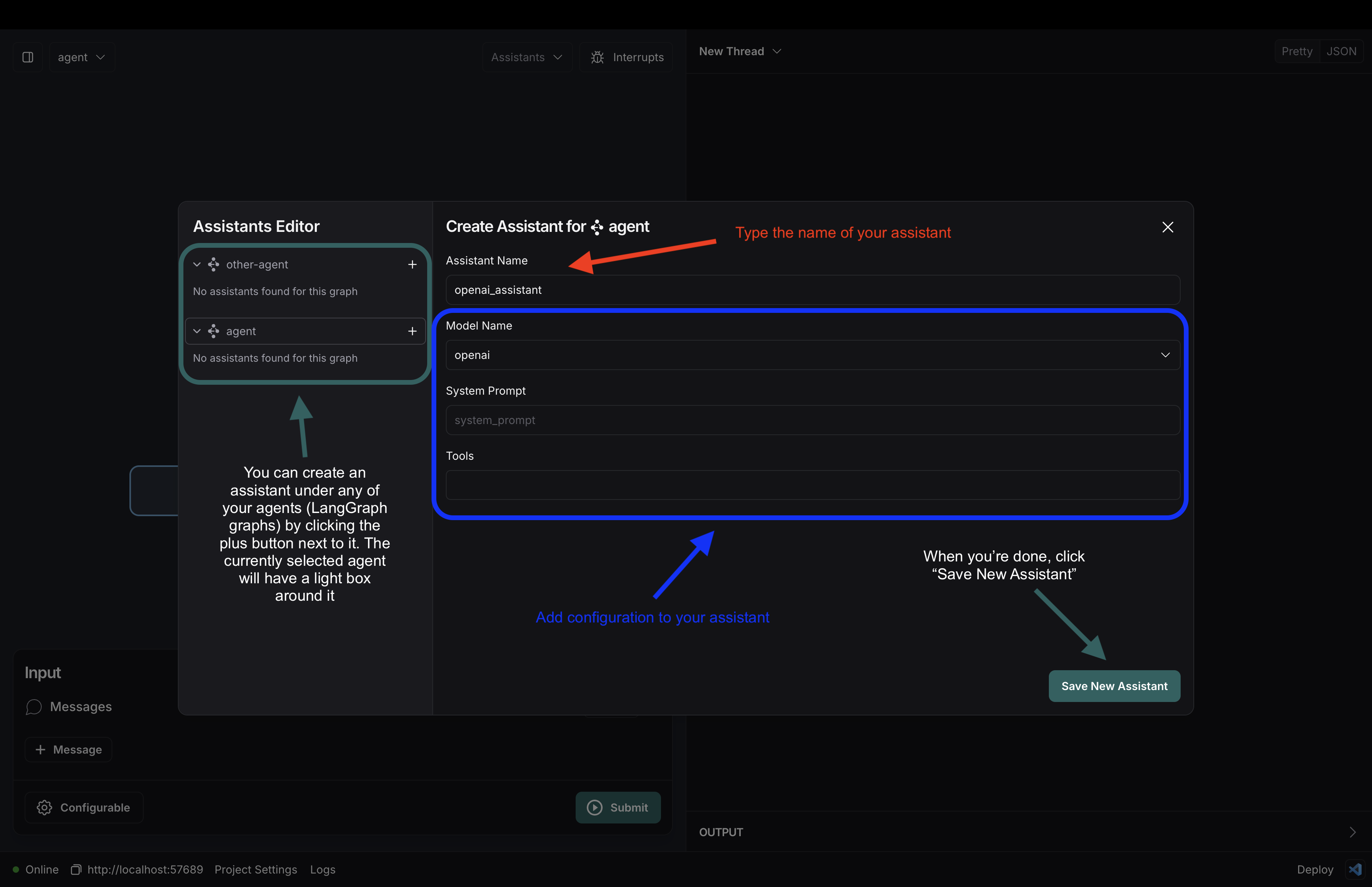This screenshot has width=1372, height=887.
Task: Click the agent graph icon in editor list
Action: tap(214, 331)
